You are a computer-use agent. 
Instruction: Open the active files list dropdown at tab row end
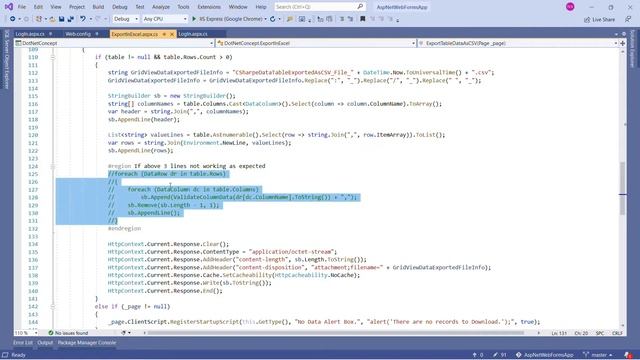[x=616, y=34]
